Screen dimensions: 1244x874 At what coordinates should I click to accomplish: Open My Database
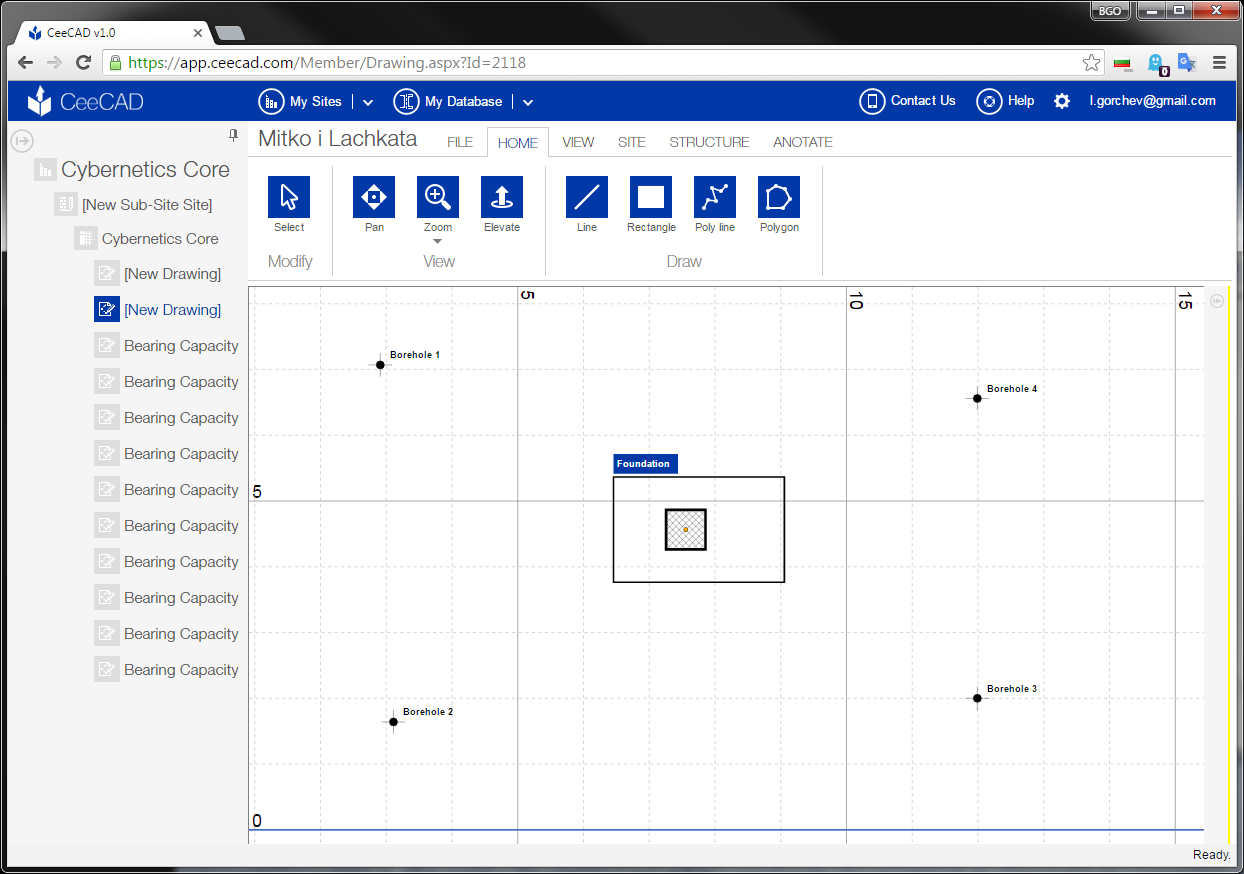[x=448, y=101]
